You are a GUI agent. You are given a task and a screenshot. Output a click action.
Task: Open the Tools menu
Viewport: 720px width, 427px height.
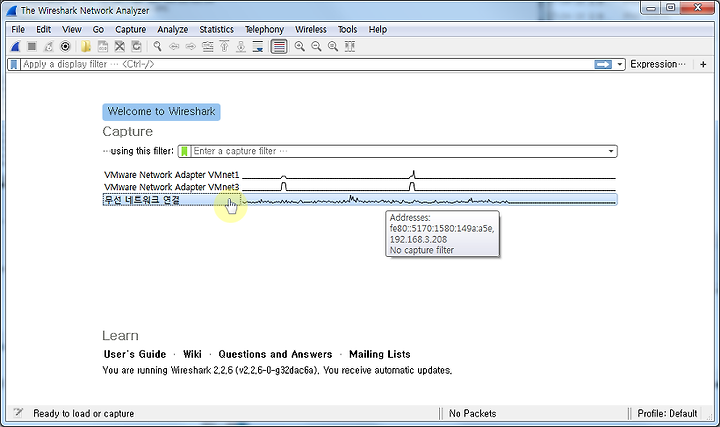tap(348, 29)
